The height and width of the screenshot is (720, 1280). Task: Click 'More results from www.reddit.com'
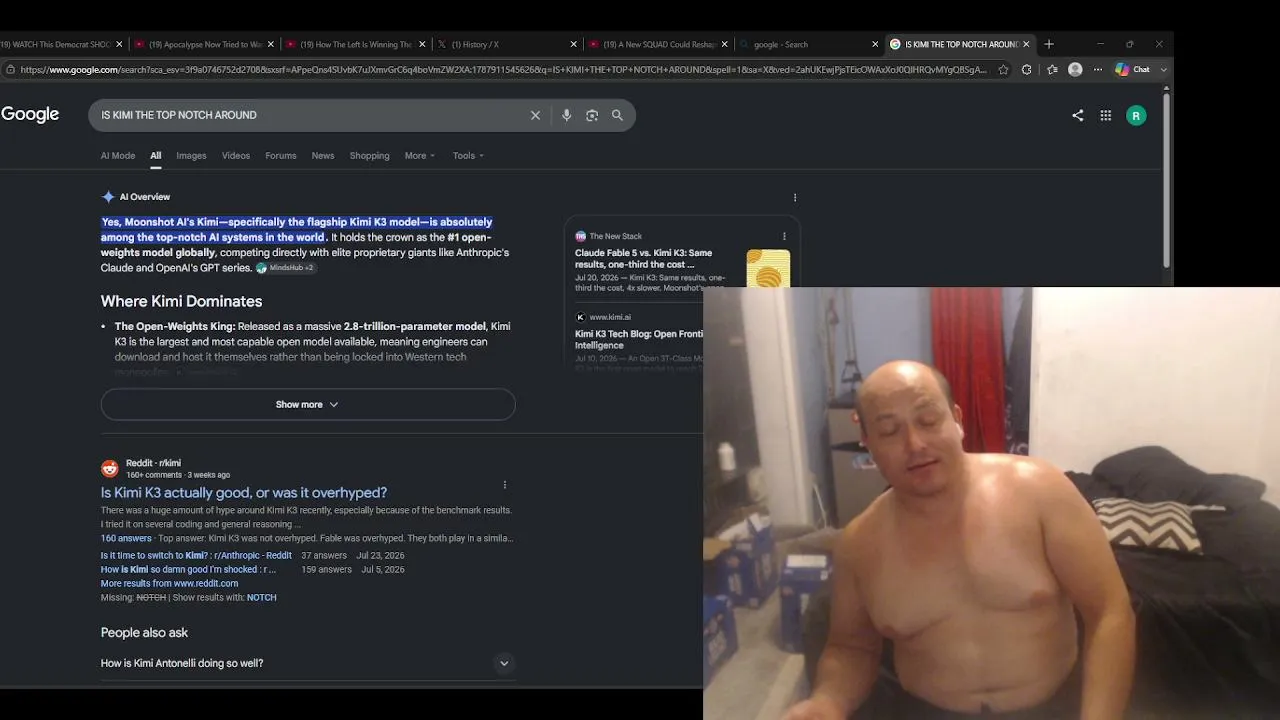(x=170, y=584)
